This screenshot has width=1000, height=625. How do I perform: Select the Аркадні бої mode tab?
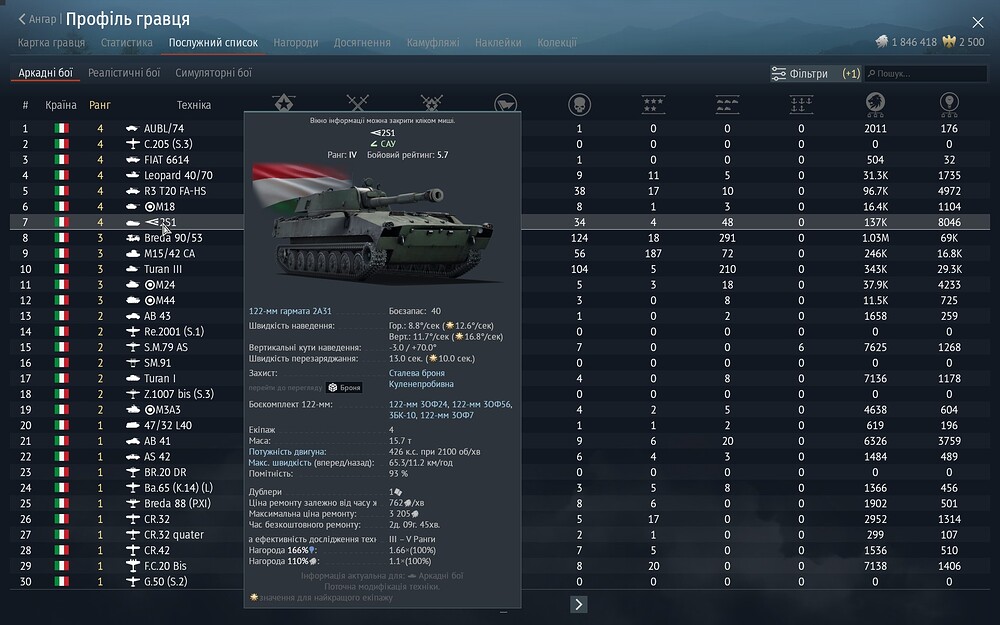[45, 73]
